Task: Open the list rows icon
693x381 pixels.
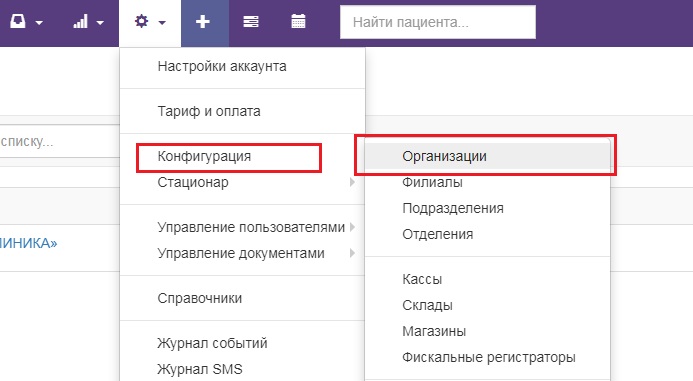Action: [x=251, y=21]
